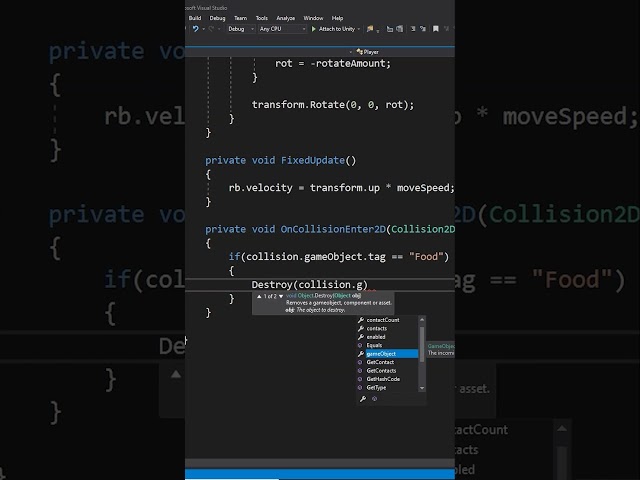Open the Debug menu
This screenshot has height=480, width=640.
(x=217, y=18)
